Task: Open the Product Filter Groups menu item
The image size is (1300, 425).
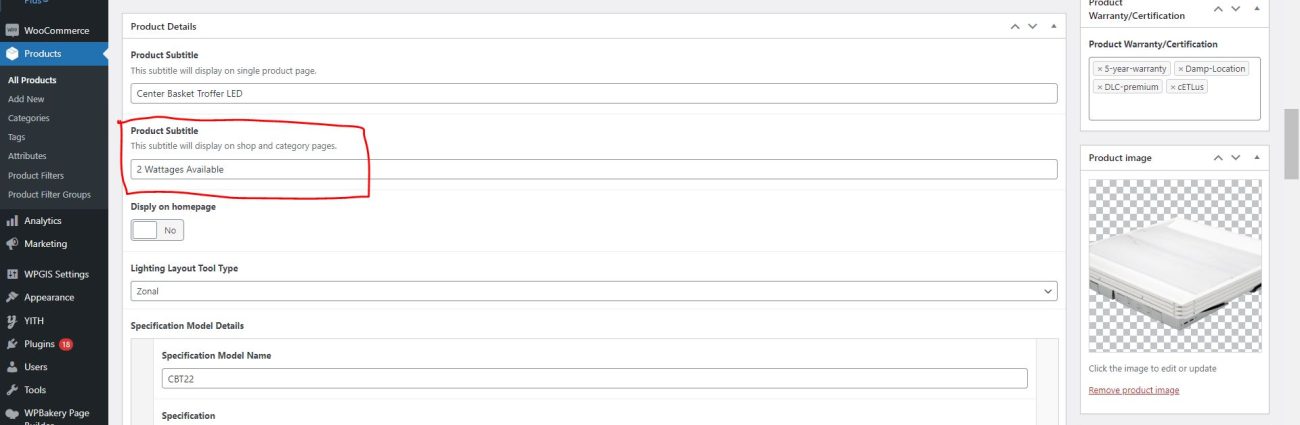Action: pyautogui.click(x=49, y=194)
